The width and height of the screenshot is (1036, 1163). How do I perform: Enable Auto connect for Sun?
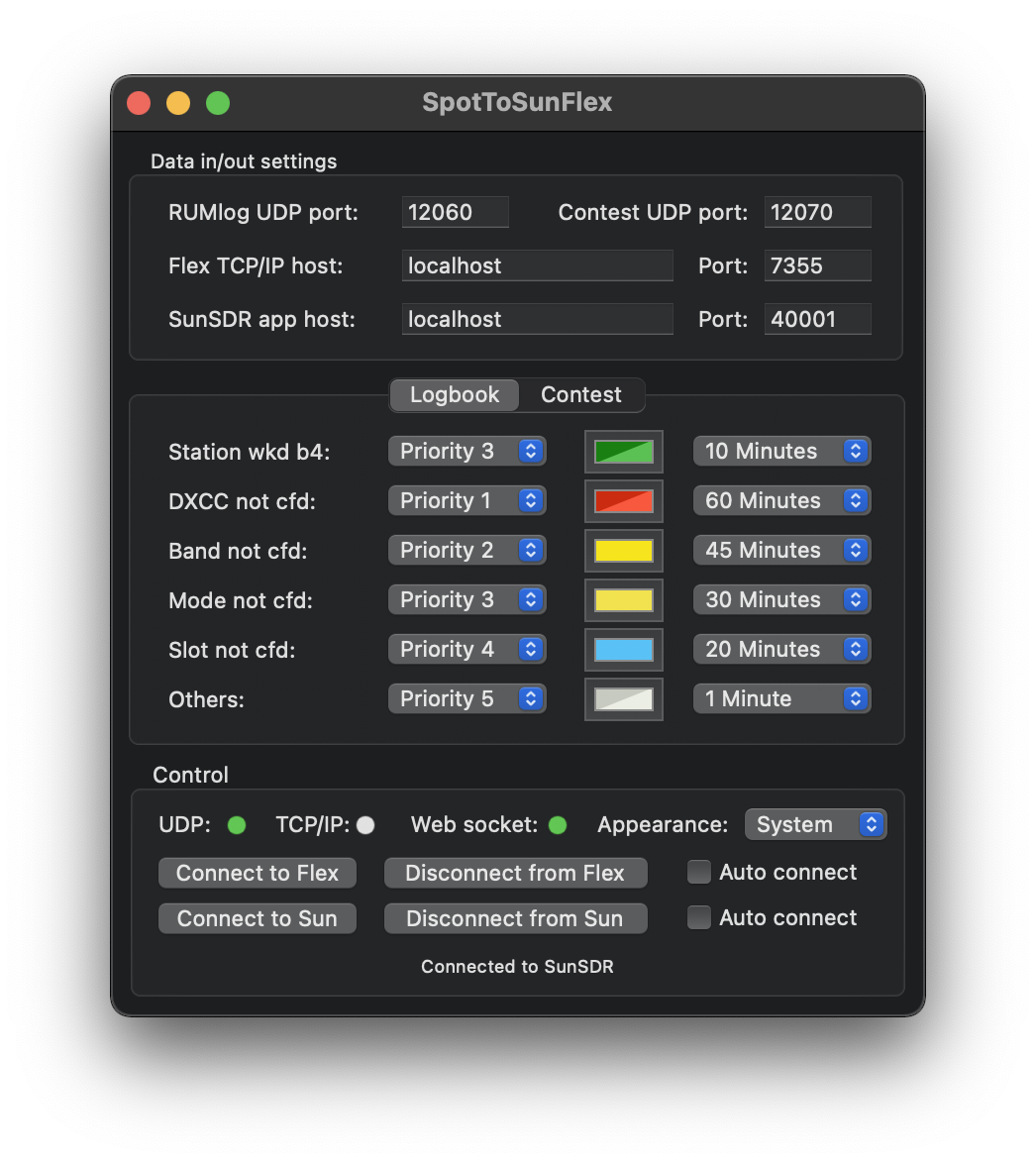698,917
